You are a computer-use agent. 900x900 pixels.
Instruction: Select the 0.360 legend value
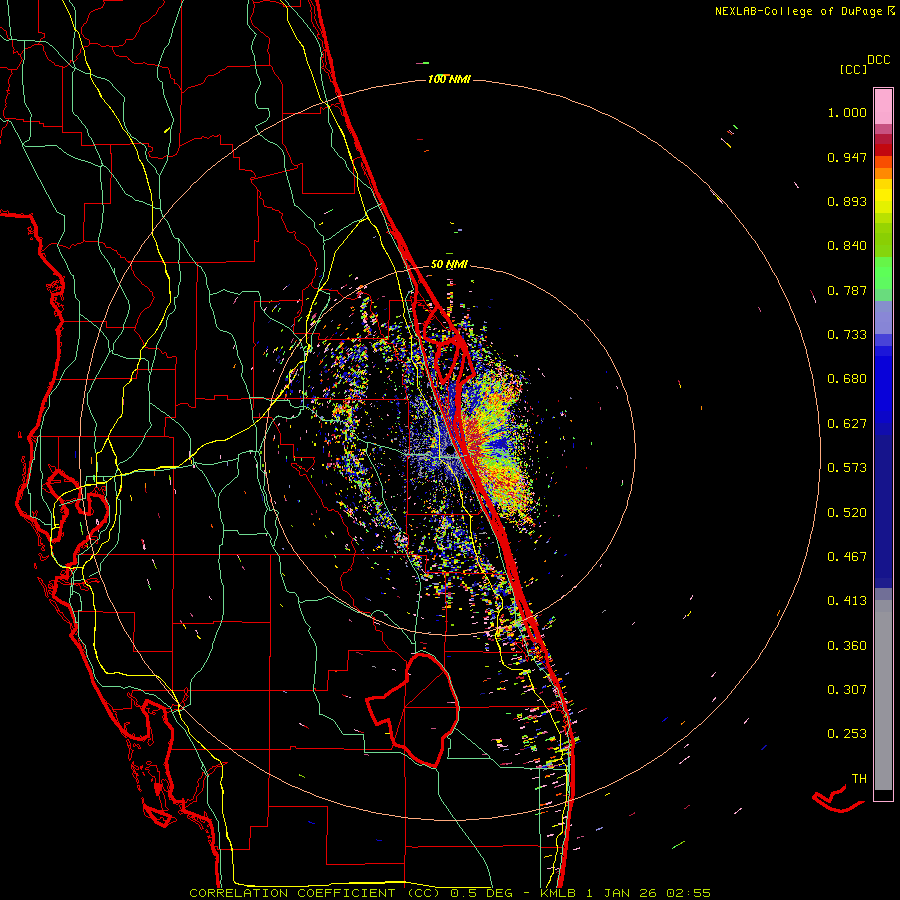(847, 646)
